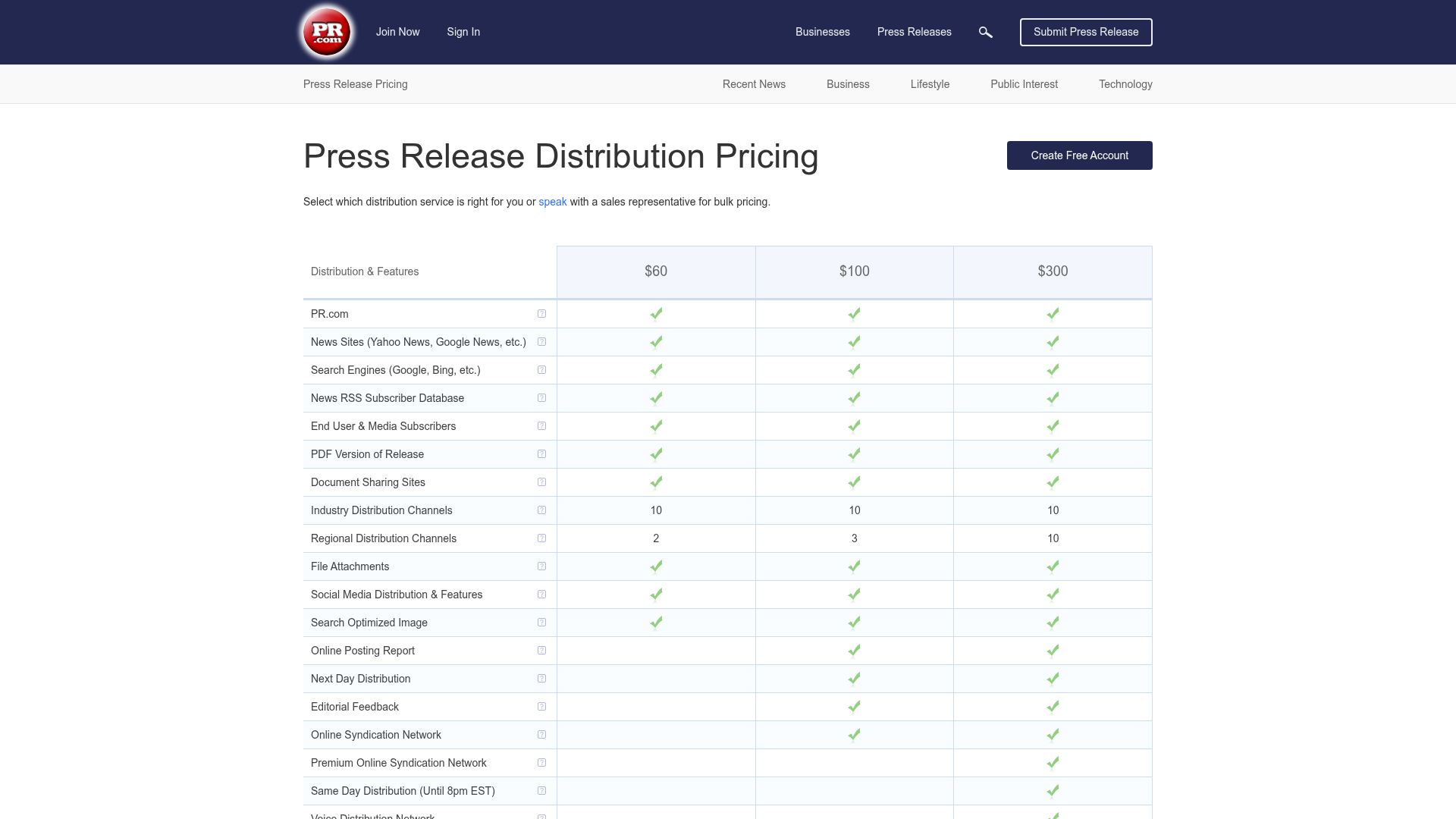The height and width of the screenshot is (819, 1456).
Task: Select the $60 pricing column header
Action: (656, 271)
